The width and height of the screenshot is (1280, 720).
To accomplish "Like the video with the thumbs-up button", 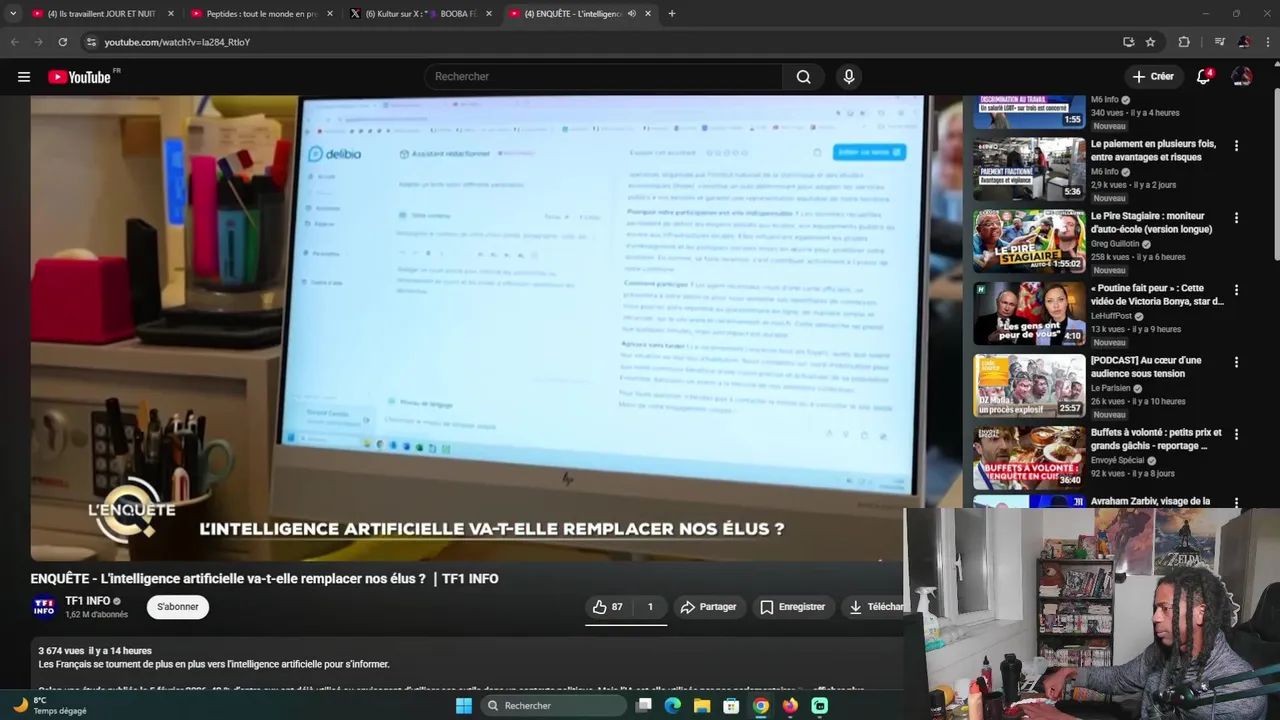I will pyautogui.click(x=608, y=607).
